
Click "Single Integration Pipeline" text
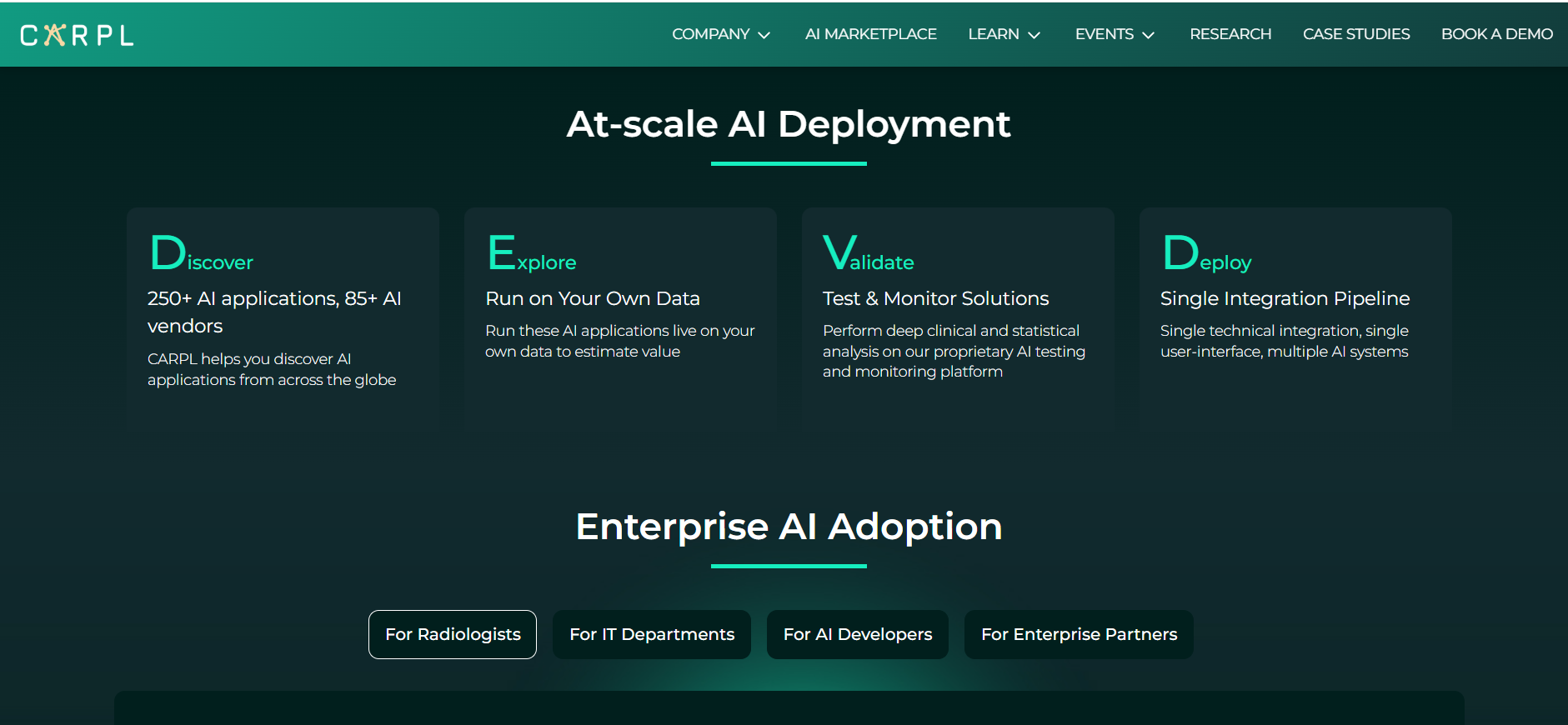pyautogui.click(x=1285, y=298)
